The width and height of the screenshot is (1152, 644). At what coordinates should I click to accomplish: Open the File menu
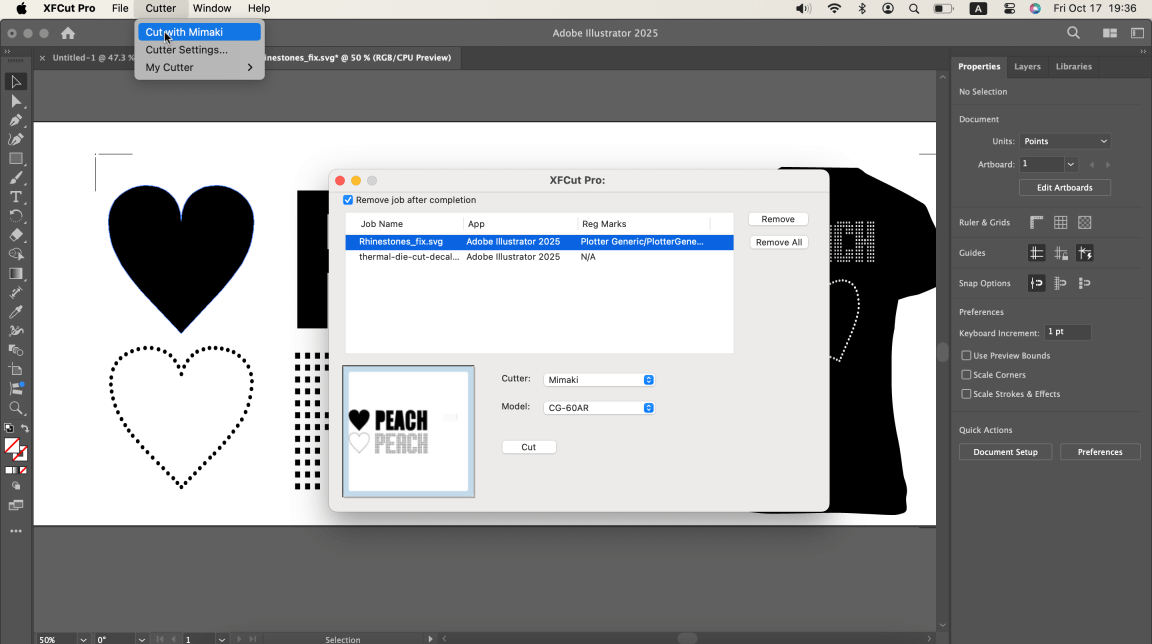pos(120,9)
